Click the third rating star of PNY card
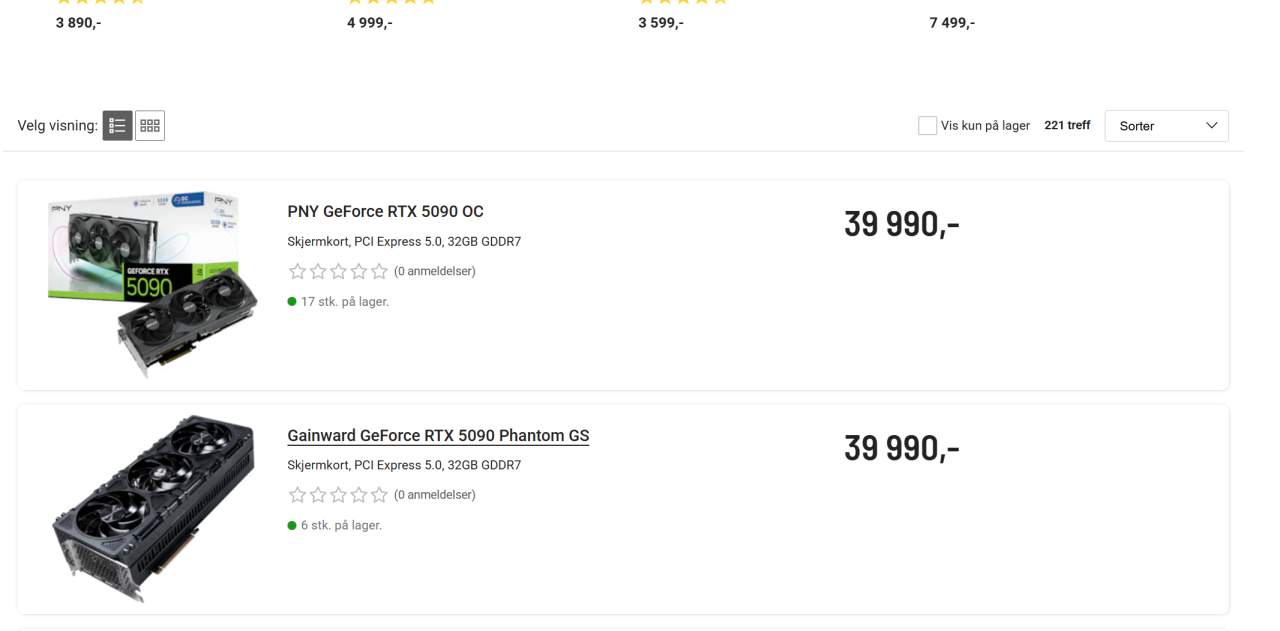 (x=338, y=271)
